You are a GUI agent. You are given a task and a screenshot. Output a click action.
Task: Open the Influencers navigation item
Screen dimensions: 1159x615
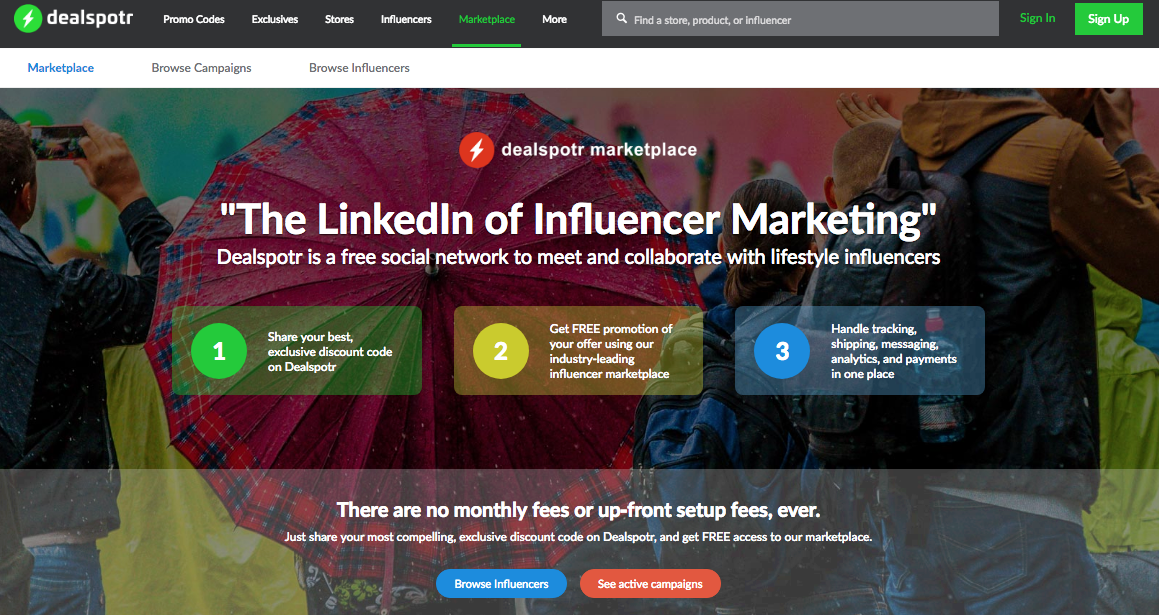point(406,19)
